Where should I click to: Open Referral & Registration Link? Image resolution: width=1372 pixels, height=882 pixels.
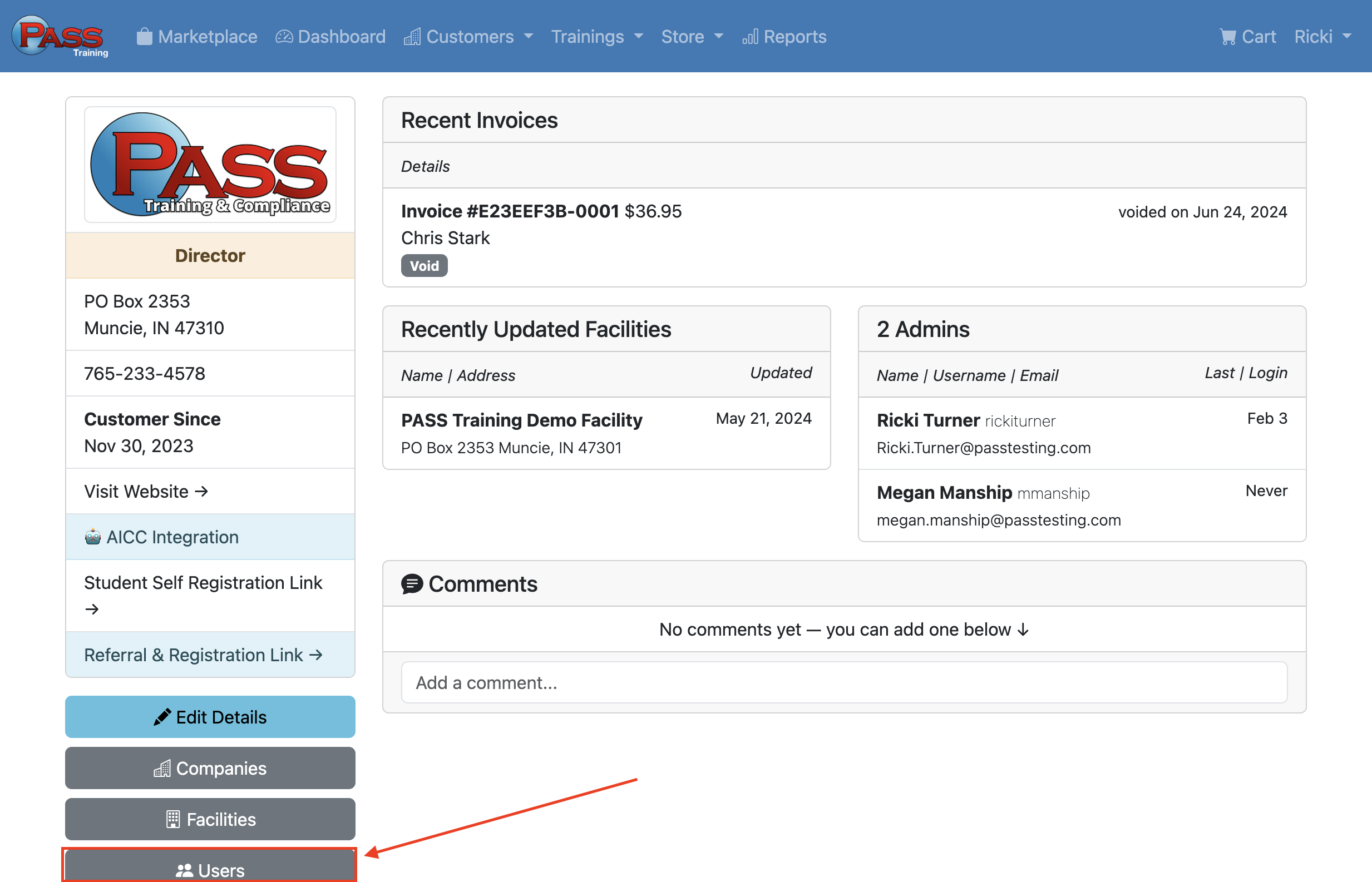204,655
